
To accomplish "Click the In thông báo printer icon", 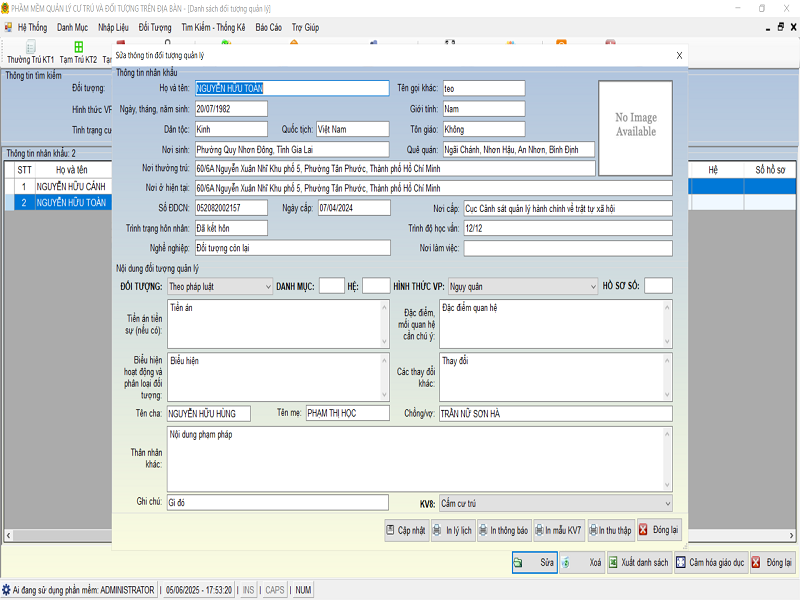I will point(483,530).
